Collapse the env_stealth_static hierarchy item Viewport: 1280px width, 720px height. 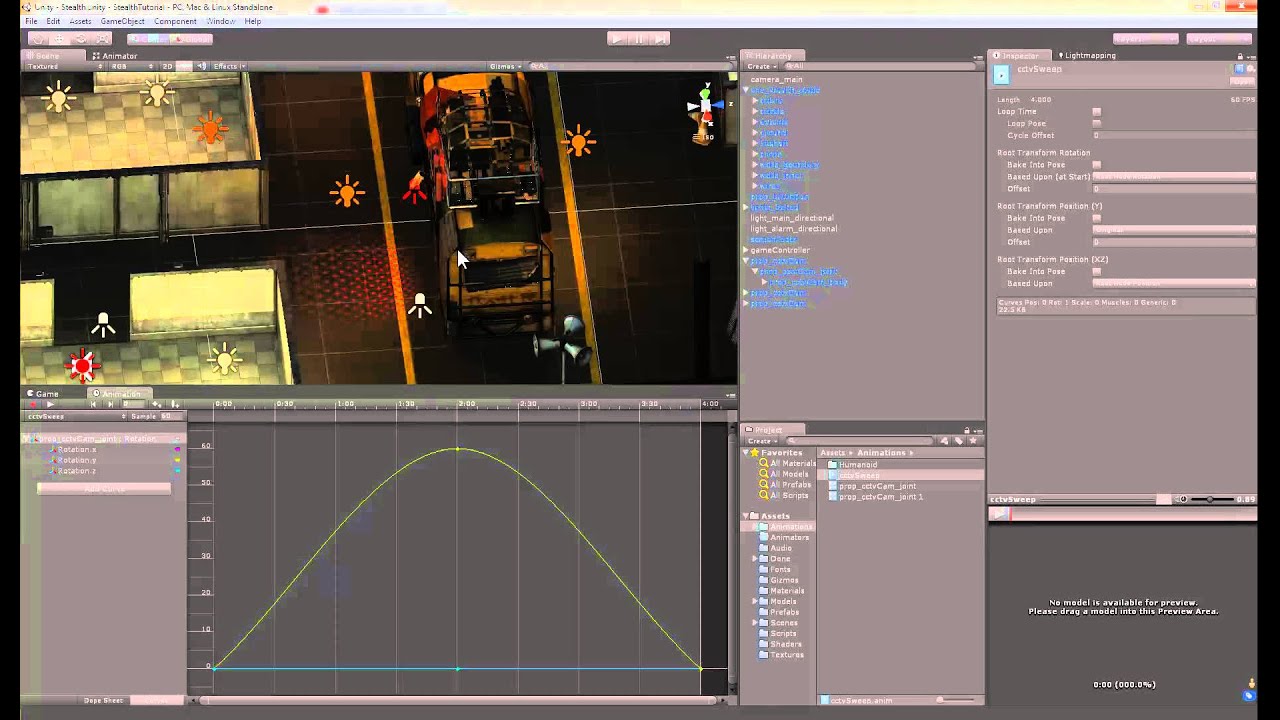pyautogui.click(x=746, y=90)
